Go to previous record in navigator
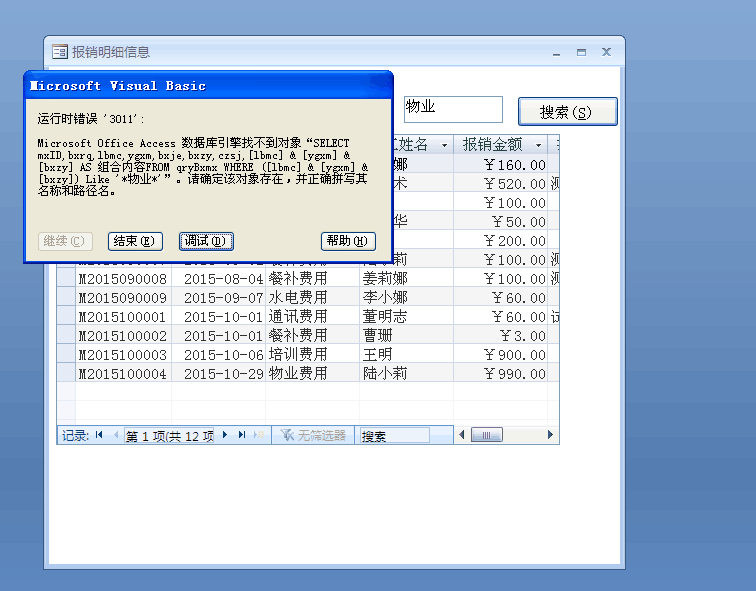This screenshot has width=756, height=591. tap(116, 435)
